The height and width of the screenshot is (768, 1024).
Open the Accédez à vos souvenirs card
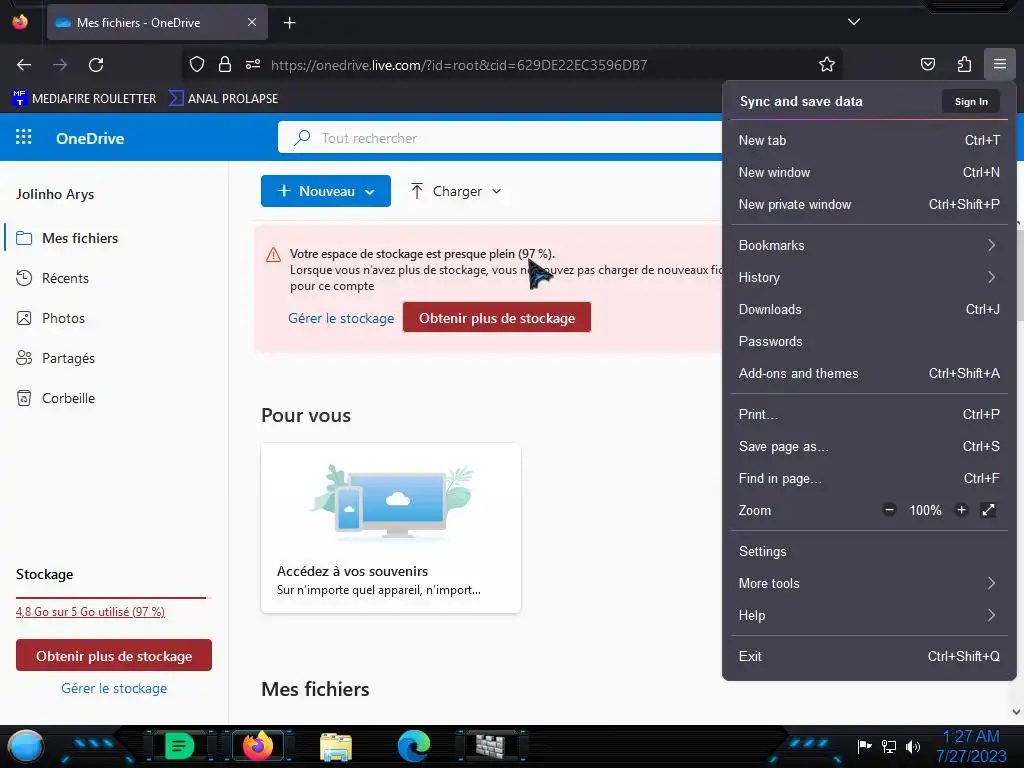[391, 528]
